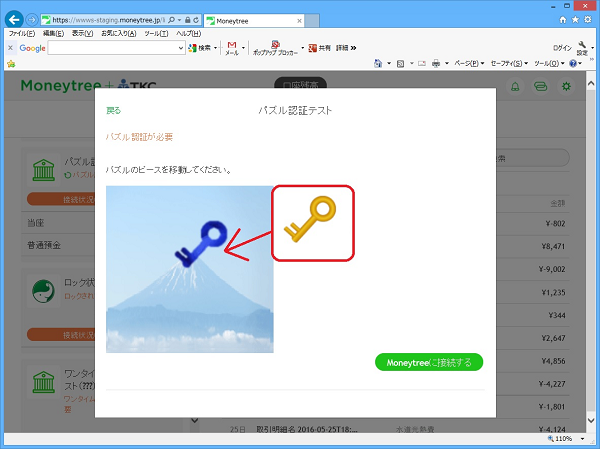600x449 pixels.
Task: Close the Google toolbar with X
Action: click(10, 48)
